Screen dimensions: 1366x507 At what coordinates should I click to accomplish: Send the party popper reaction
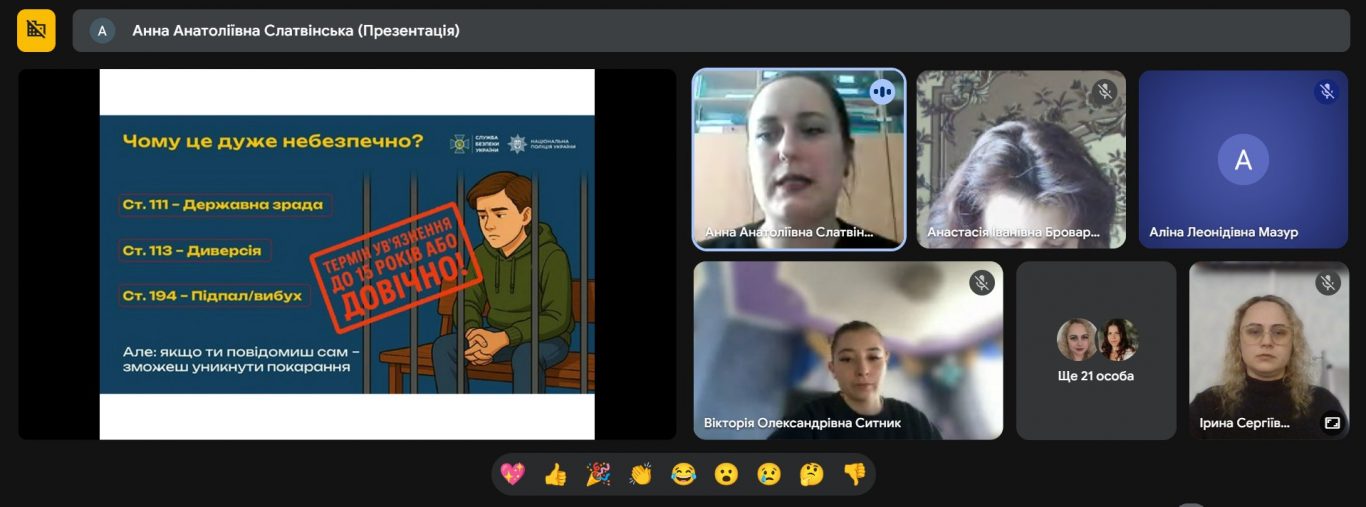(598, 474)
